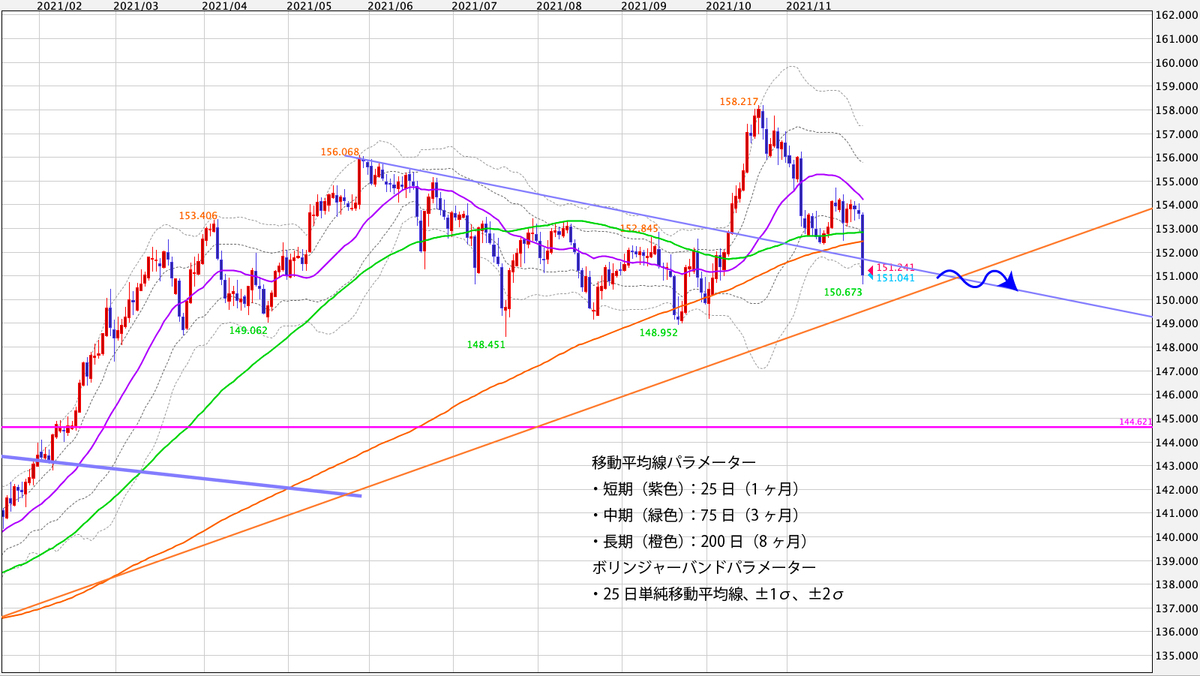Click the 146.000 price axis label
Viewport: 1200px width, 676px height.
coord(1176,395)
